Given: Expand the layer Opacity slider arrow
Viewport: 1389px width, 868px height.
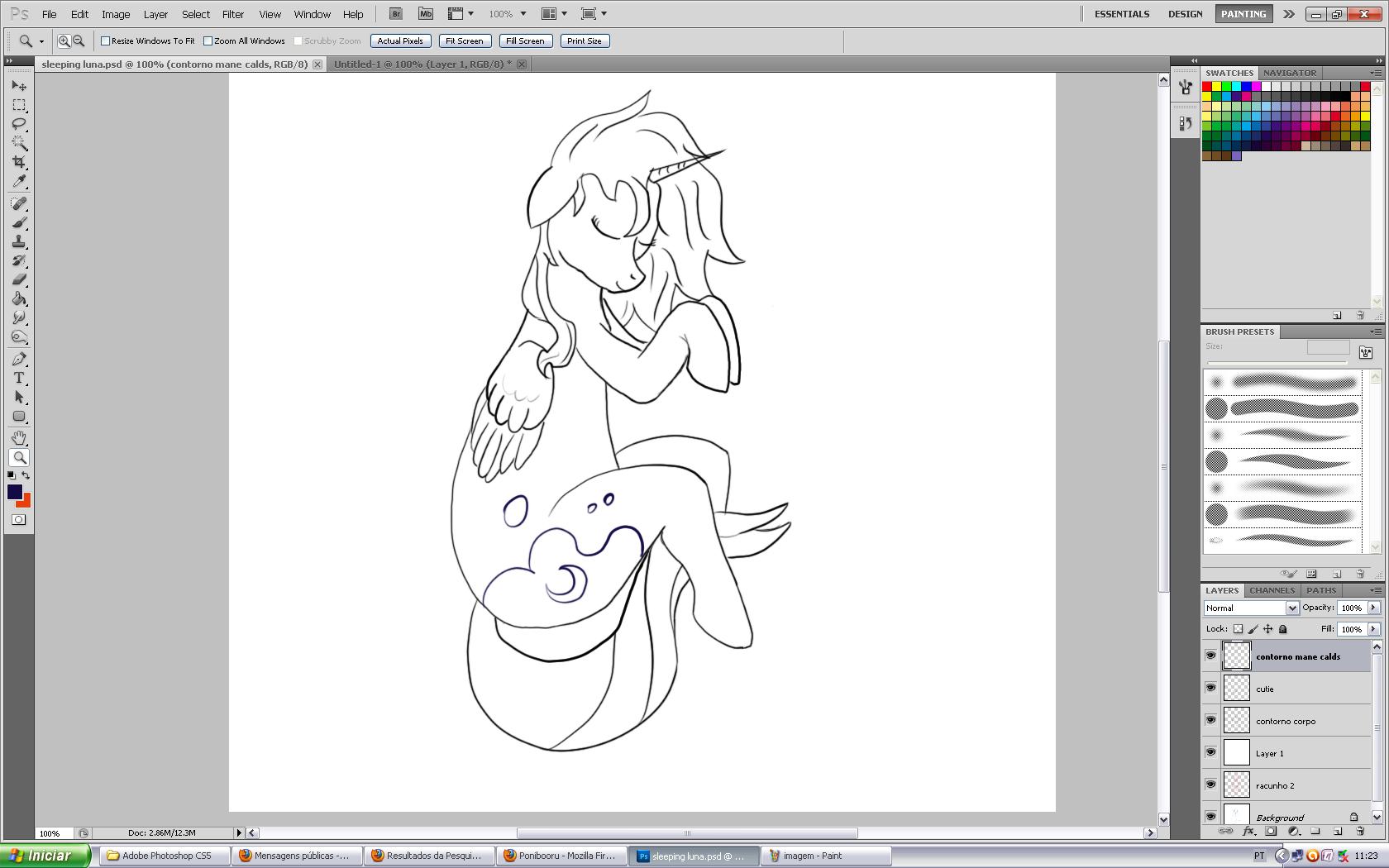Looking at the screenshot, I should (1373, 608).
